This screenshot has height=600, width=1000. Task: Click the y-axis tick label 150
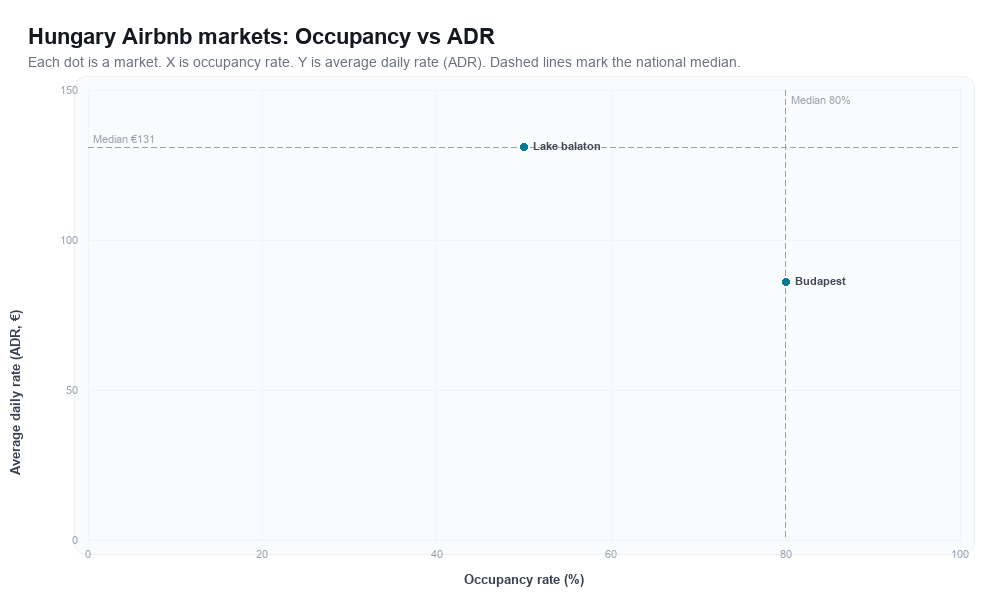(x=69, y=91)
